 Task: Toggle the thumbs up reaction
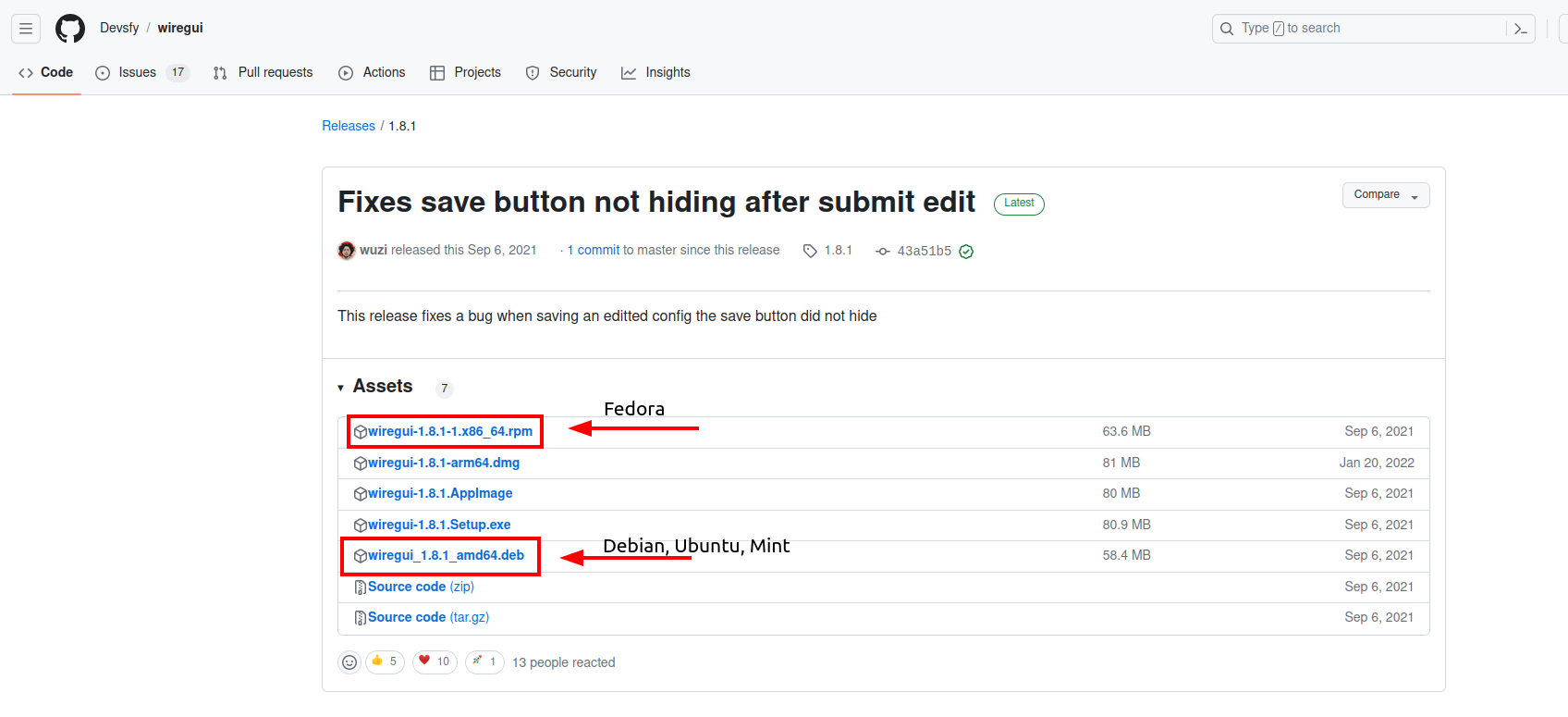click(385, 661)
